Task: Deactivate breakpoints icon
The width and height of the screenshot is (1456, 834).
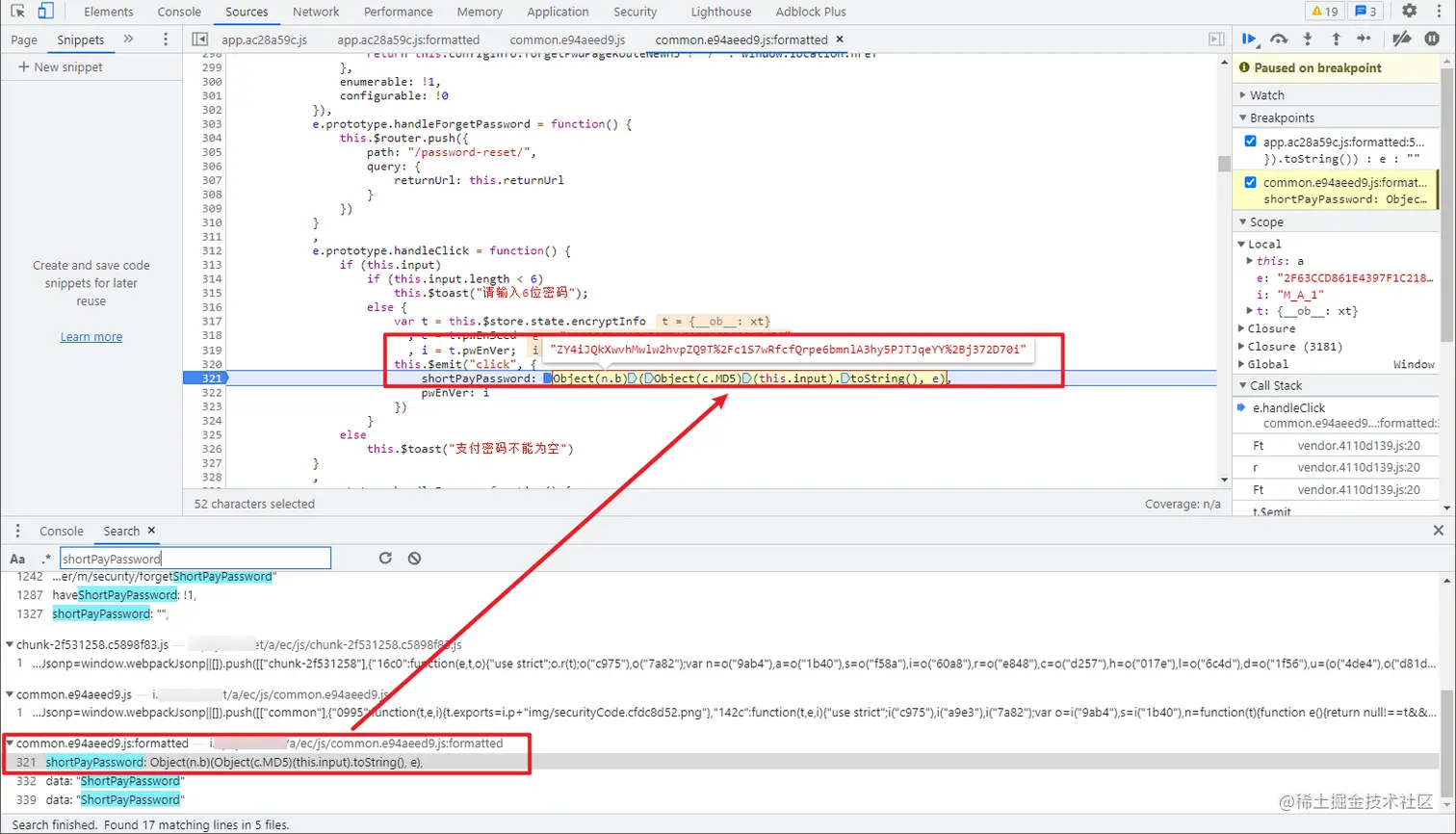Action: pyautogui.click(x=1402, y=39)
